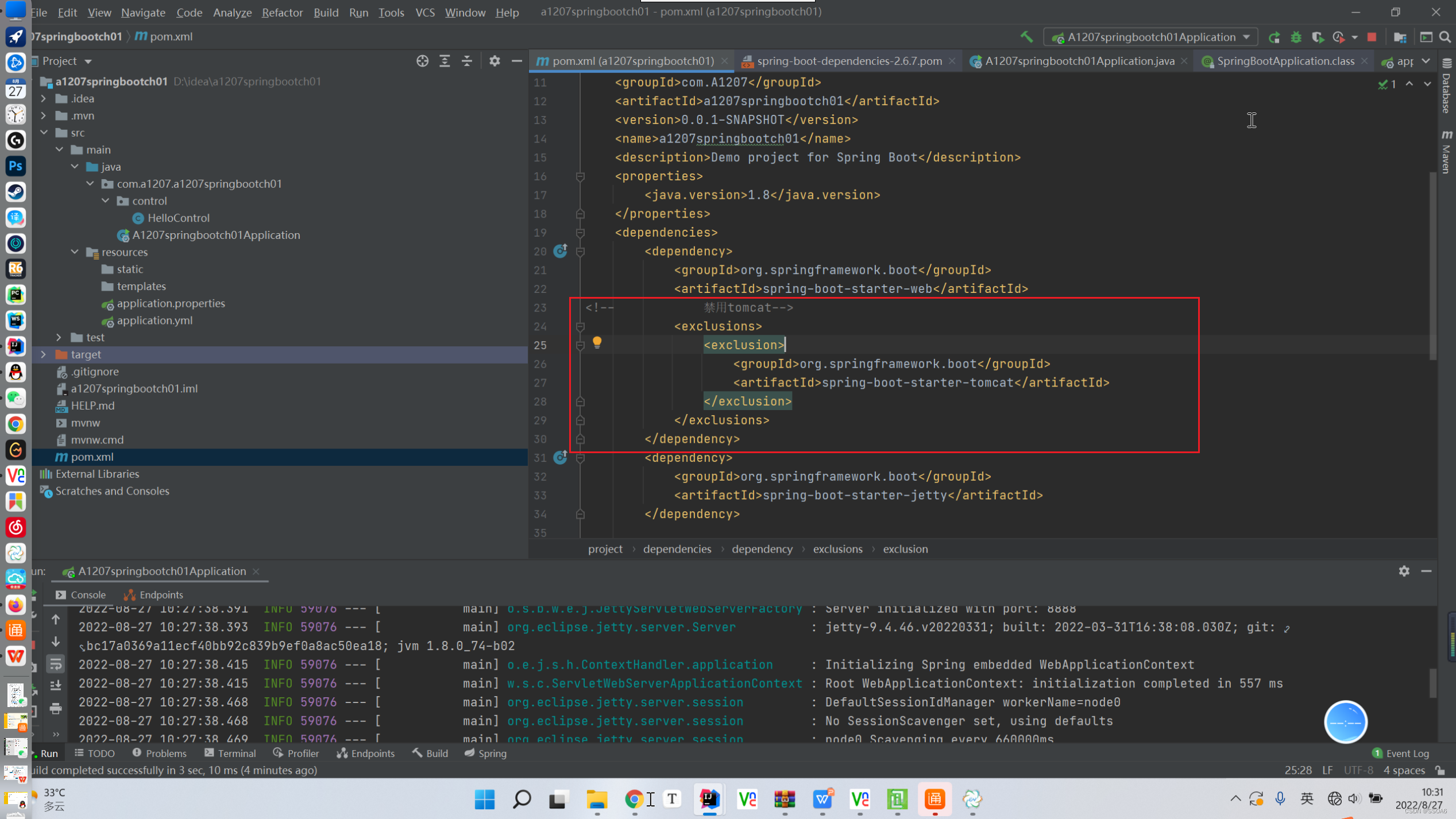Viewport: 1456px width, 819px height.
Task: Select application.yml in project tree
Action: pos(155,320)
